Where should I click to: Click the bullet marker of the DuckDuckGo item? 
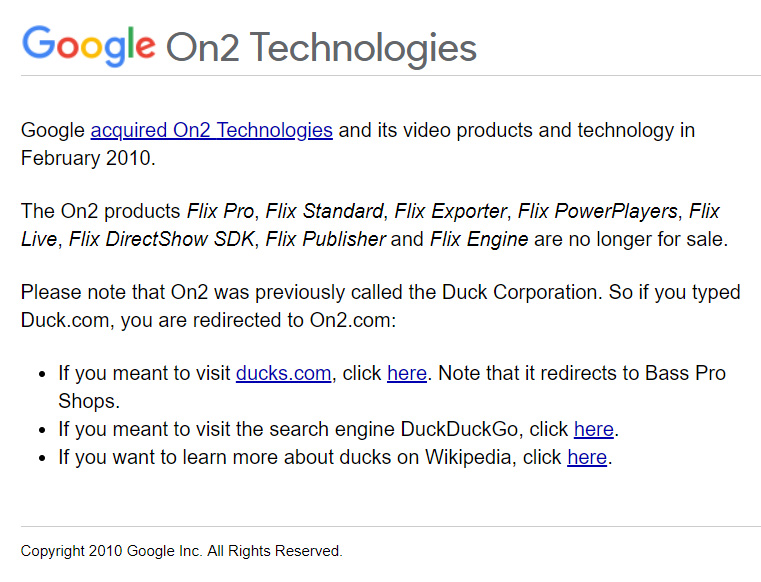[x=42, y=430]
